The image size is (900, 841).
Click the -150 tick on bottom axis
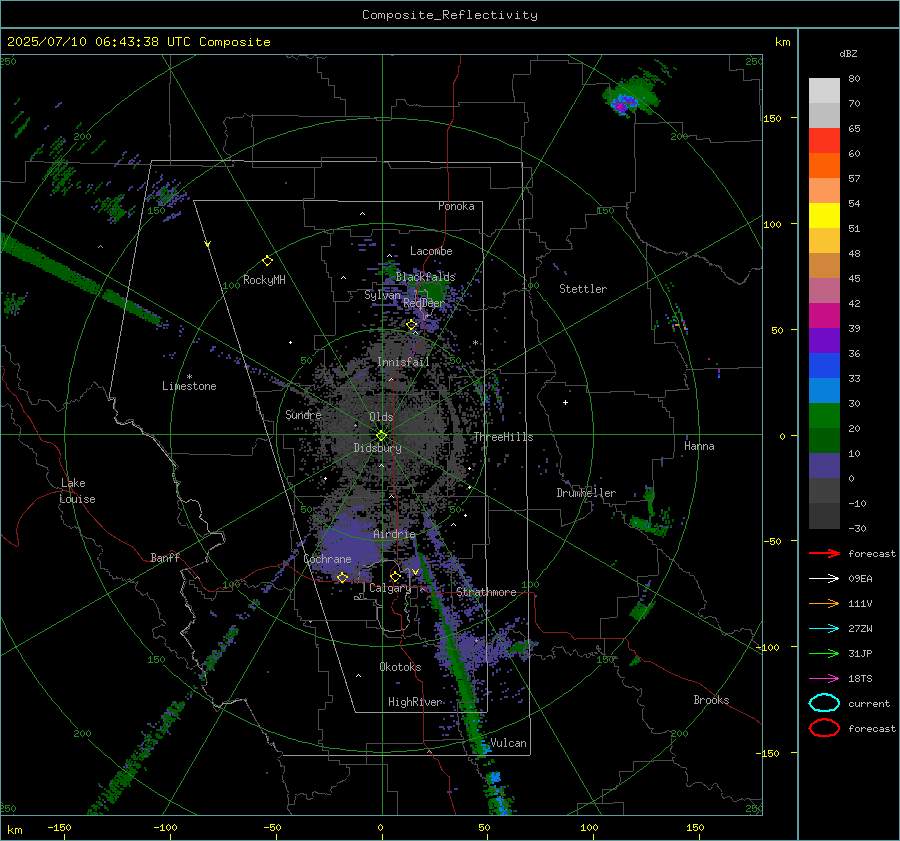[59, 828]
